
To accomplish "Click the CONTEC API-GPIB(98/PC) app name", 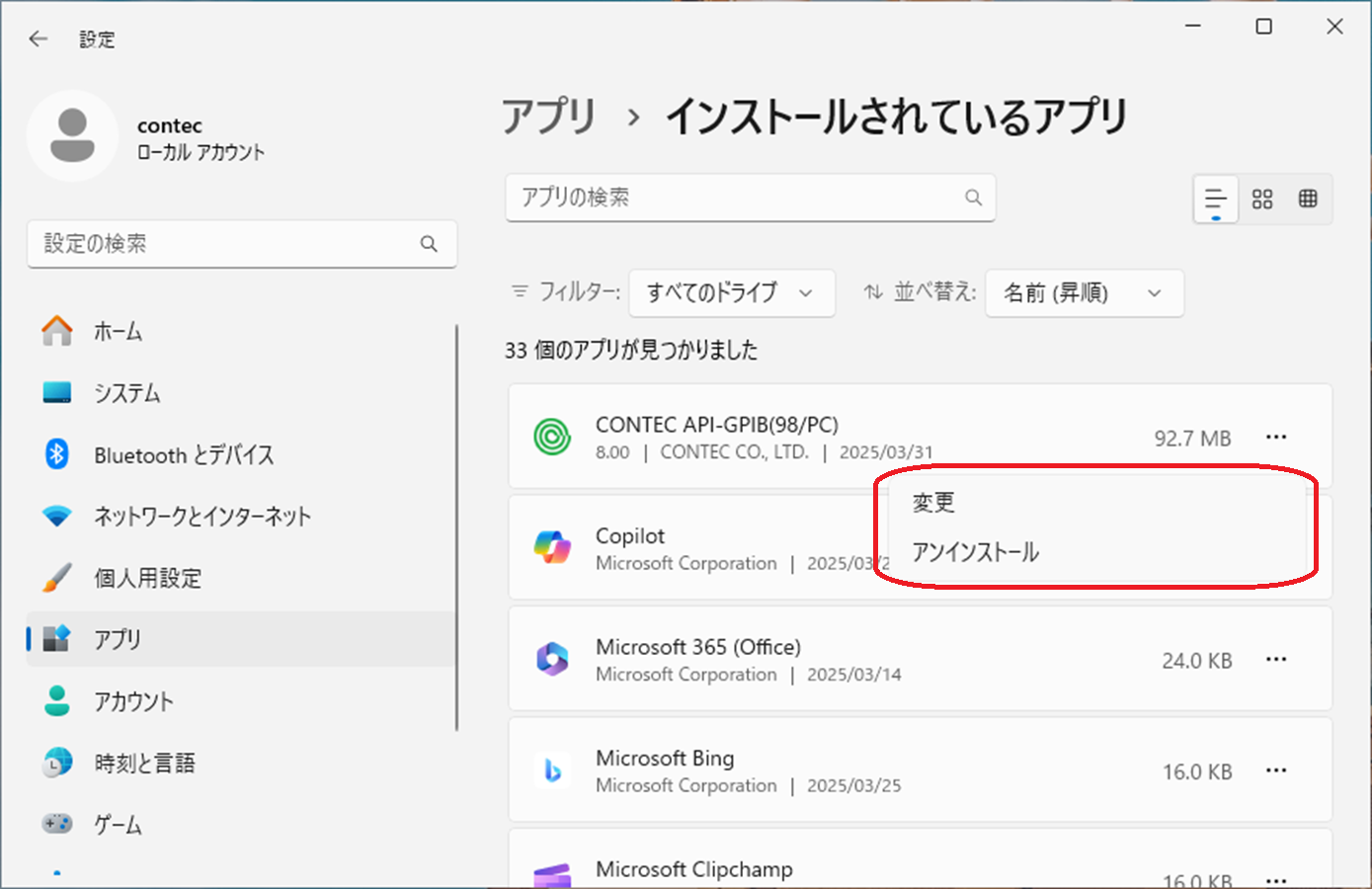I will [x=717, y=425].
